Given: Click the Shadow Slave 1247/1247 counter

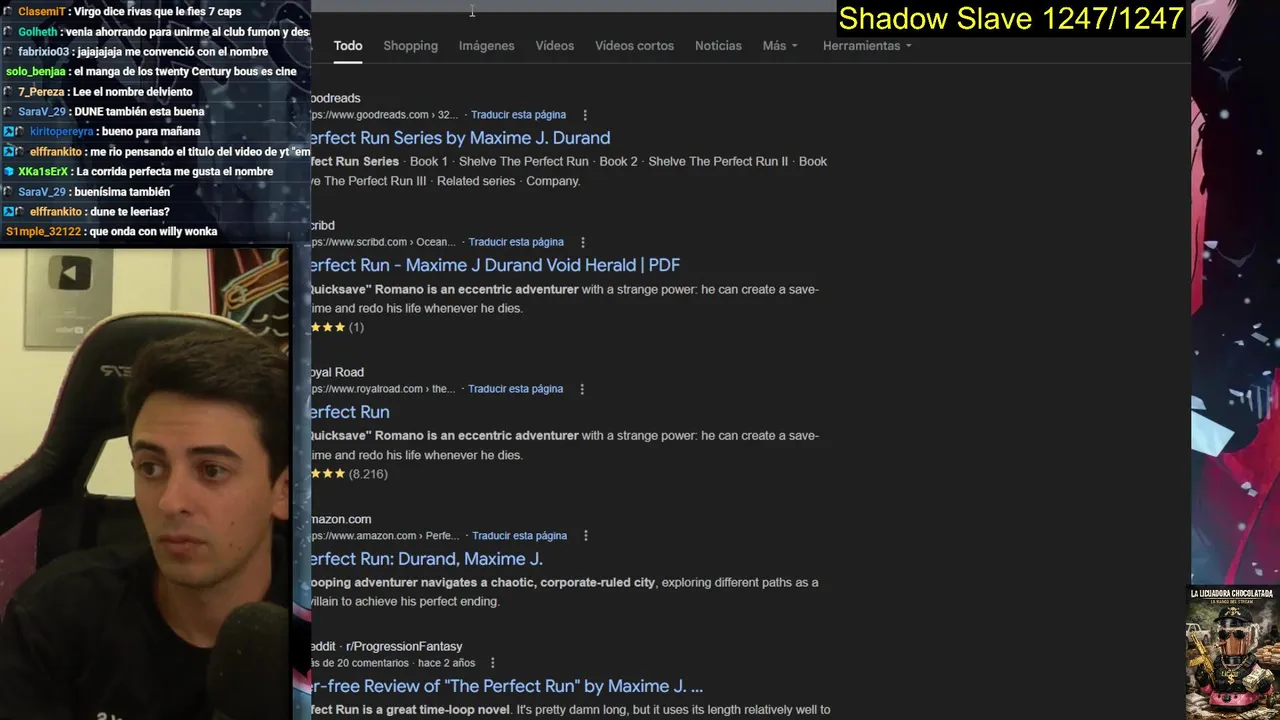Looking at the screenshot, I should tap(1011, 18).
